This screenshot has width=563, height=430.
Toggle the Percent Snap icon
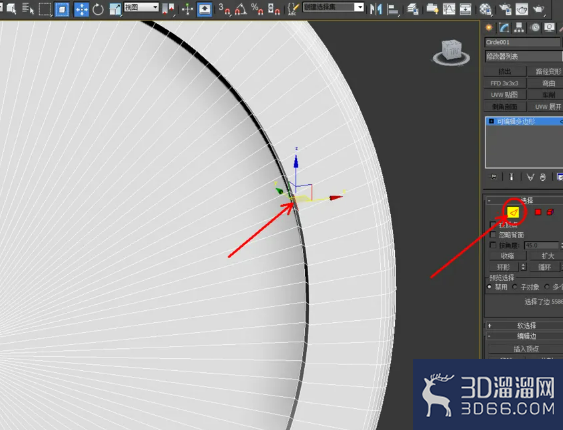pyautogui.click(x=257, y=9)
